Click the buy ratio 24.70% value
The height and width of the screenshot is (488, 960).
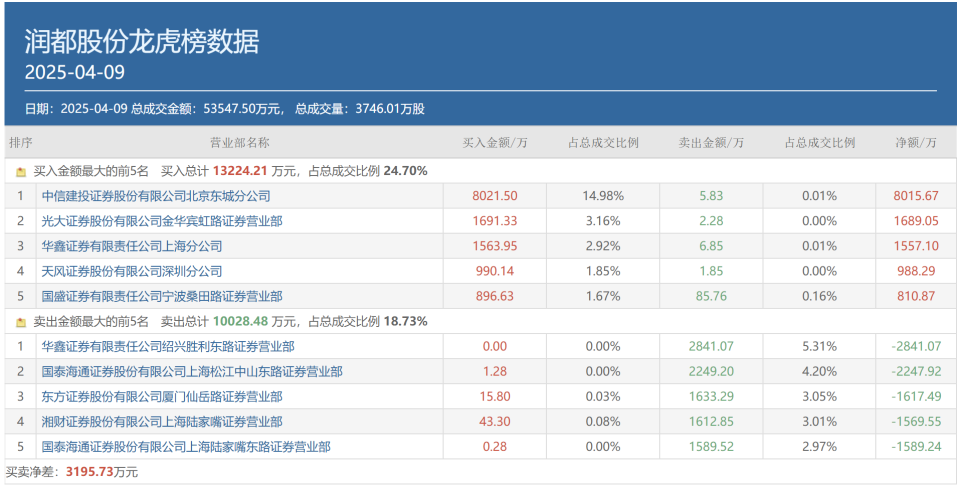405,171
